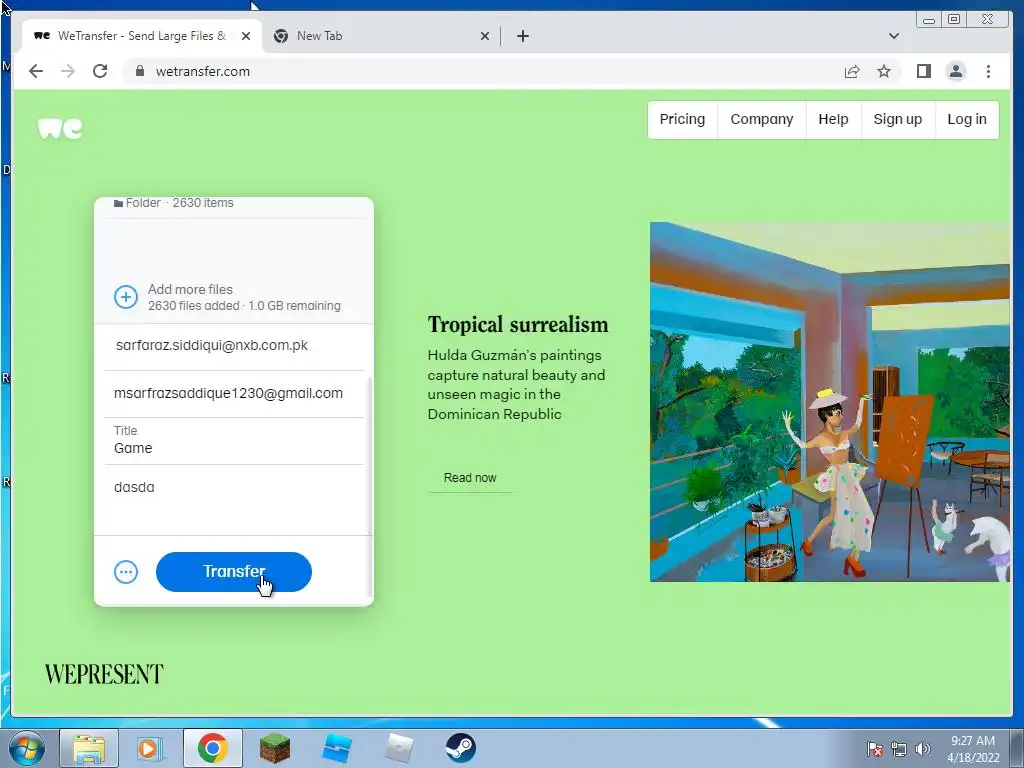Open Windows Media Player from the taskbar
1024x768 pixels.
tap(149, 748)
